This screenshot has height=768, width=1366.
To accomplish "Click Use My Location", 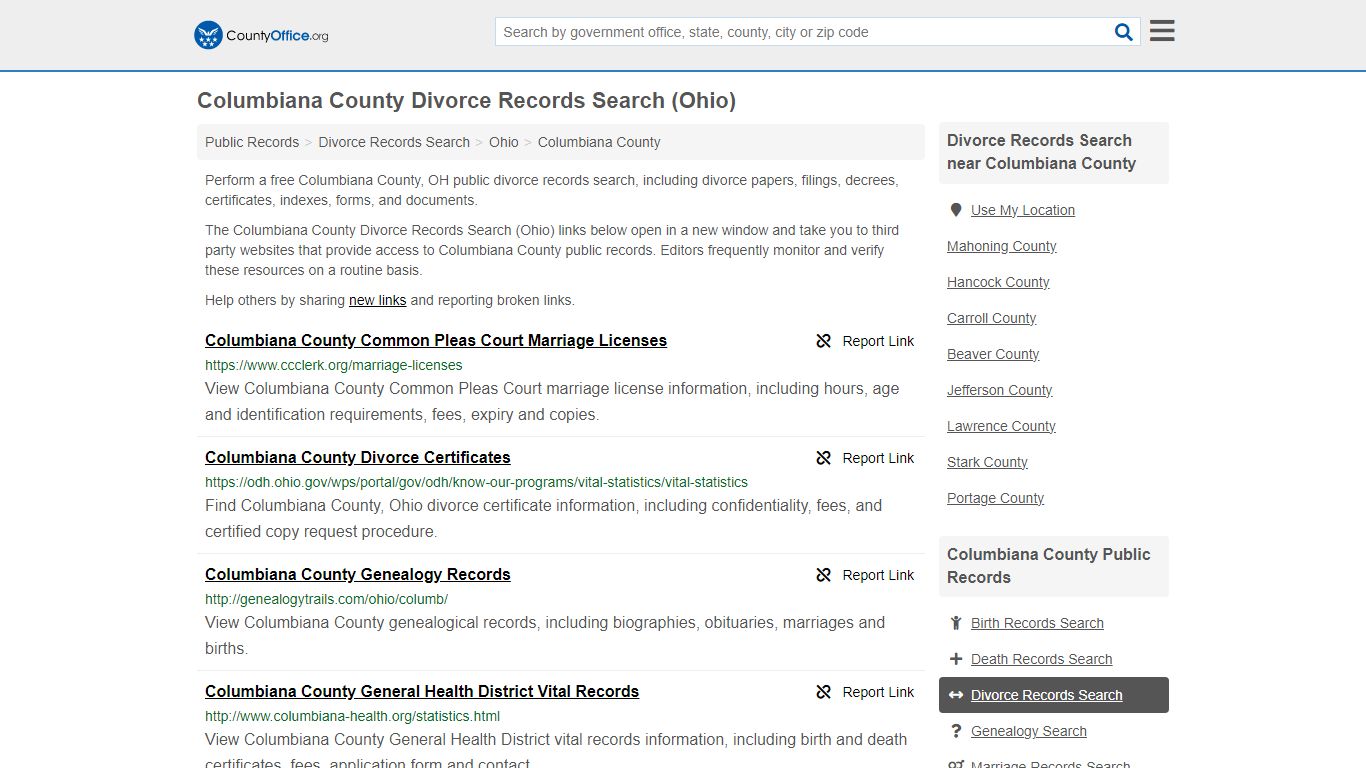I will click(1023, 210).
